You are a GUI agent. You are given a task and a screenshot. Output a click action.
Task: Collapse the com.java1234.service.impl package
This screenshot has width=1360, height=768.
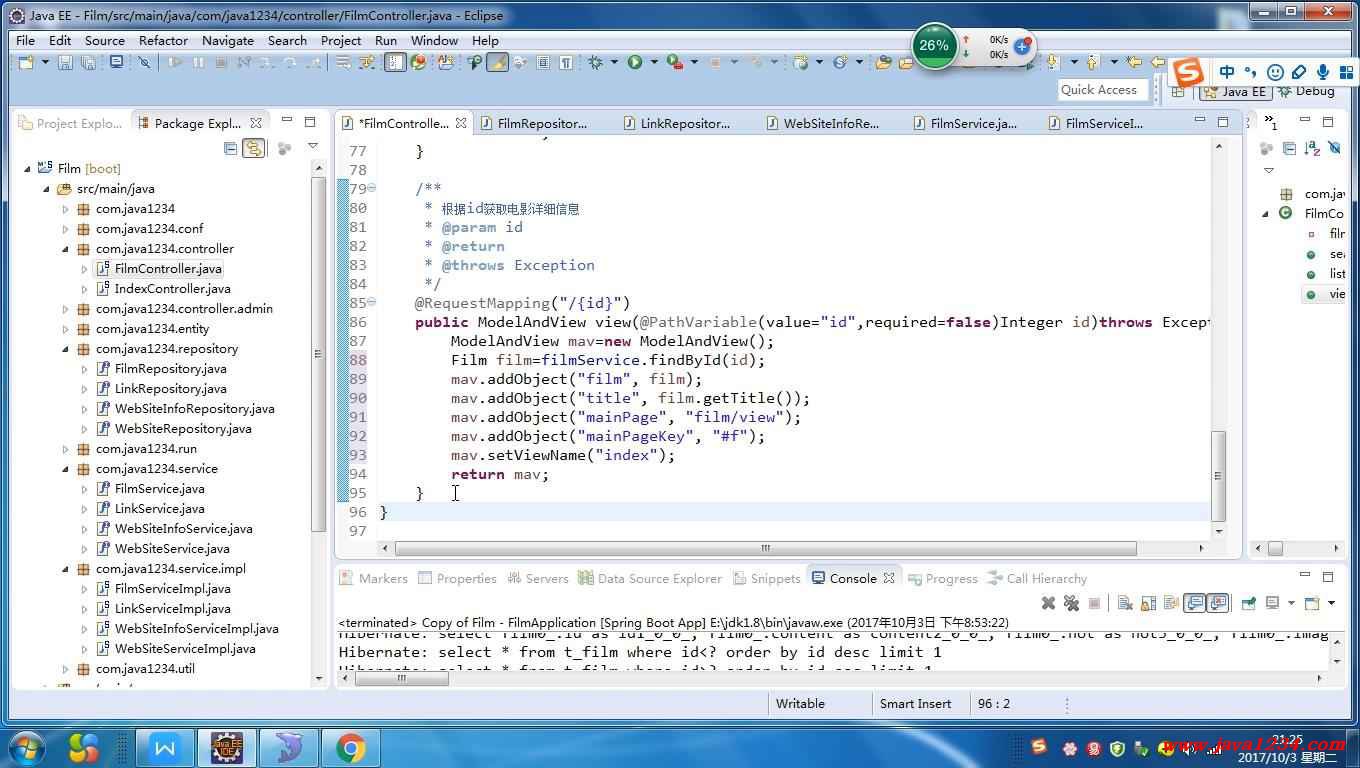[x=65, y=569]
